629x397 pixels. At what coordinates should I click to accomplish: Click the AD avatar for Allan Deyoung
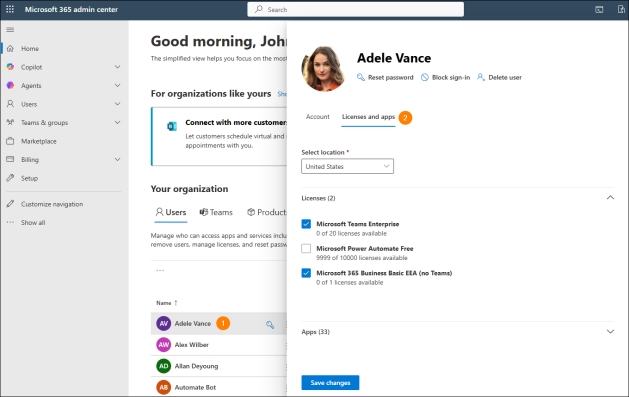tap(164, 366)
